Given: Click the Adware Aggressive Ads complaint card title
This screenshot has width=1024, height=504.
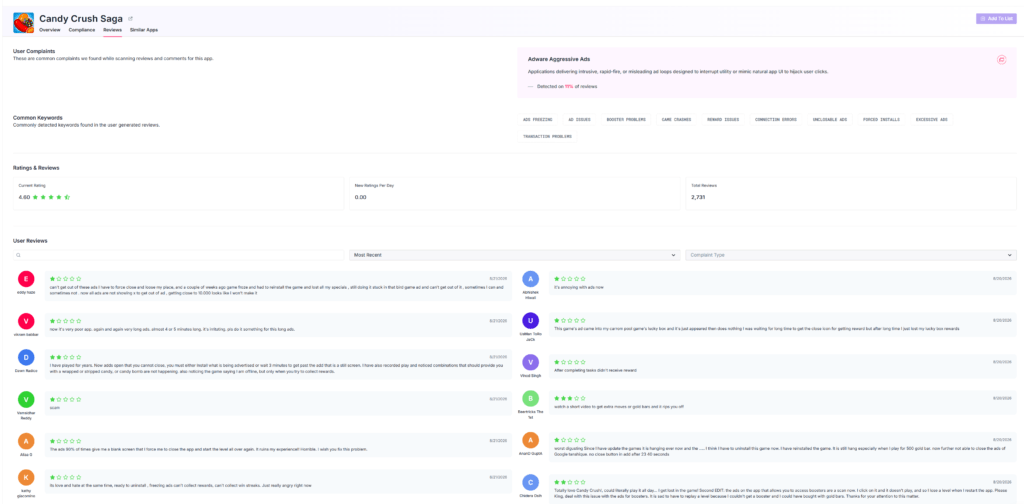Looking at the screenshot, I should pyautogui.click(x=558, y=59).
